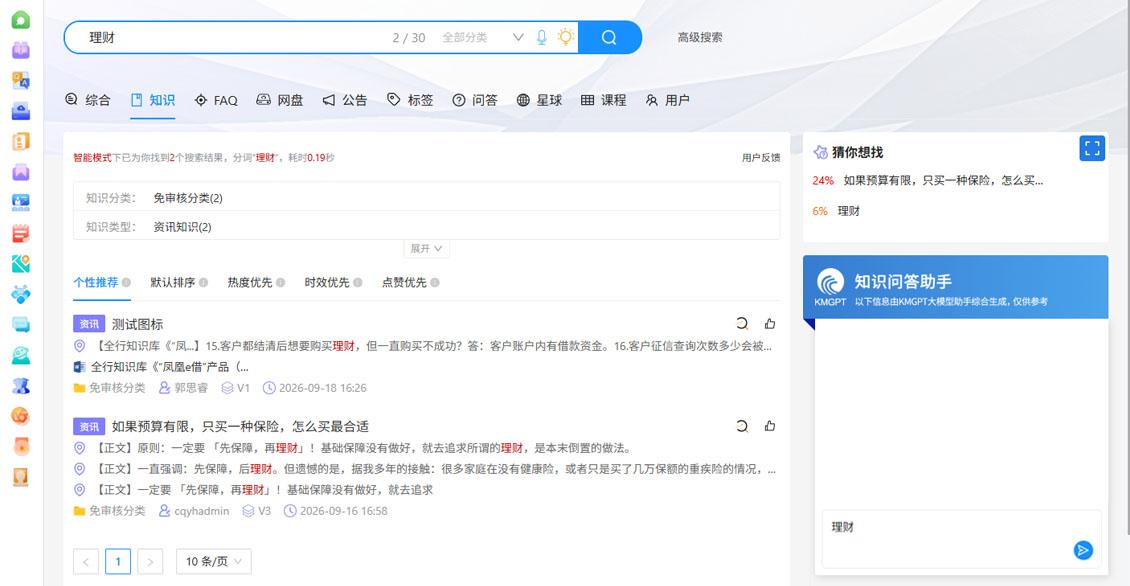Go to the previous results page arrow

click(x=86, y=561)
